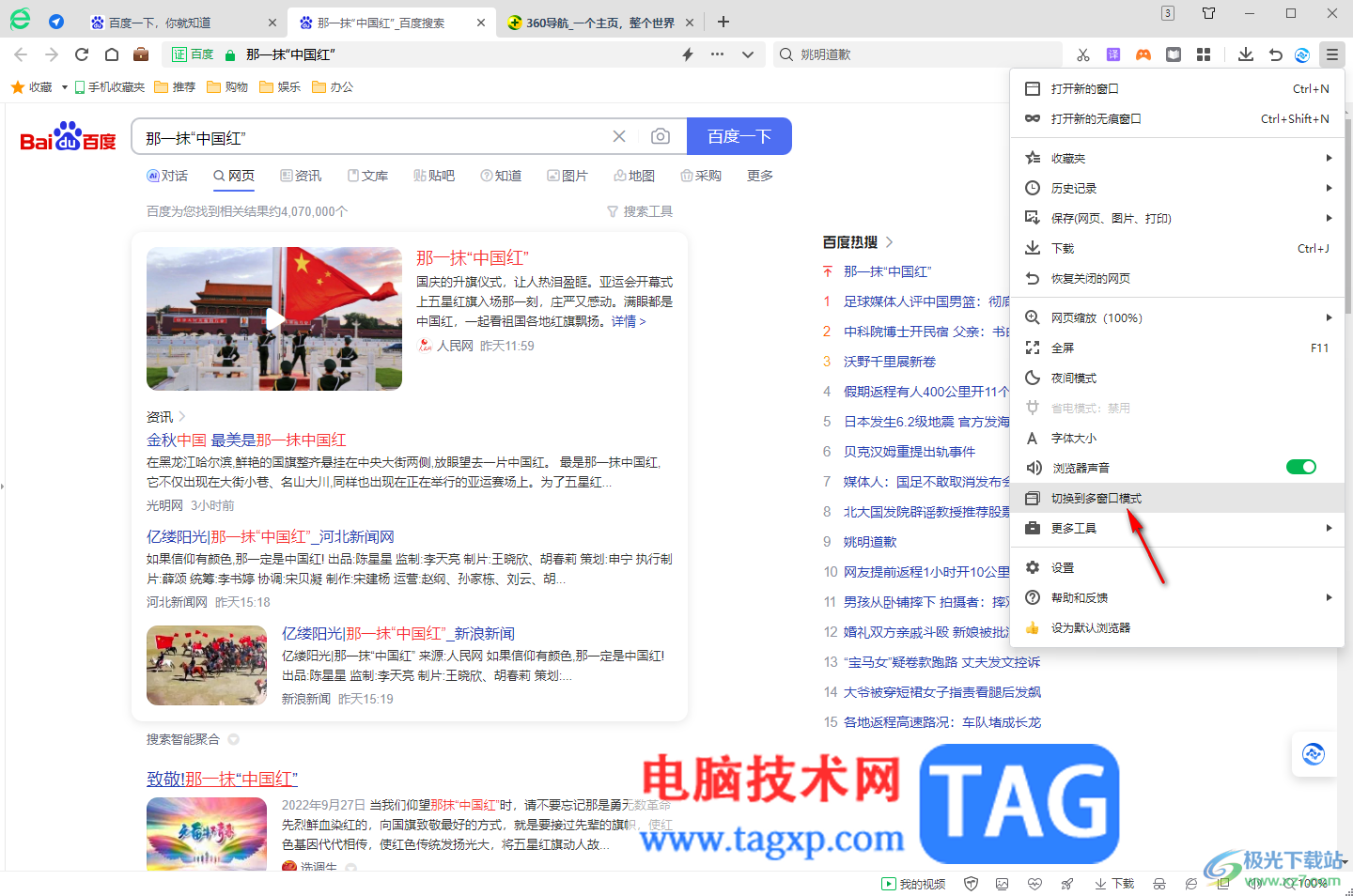
Task: Open 字体大小 in the menu
Action: pos(1177,438)
